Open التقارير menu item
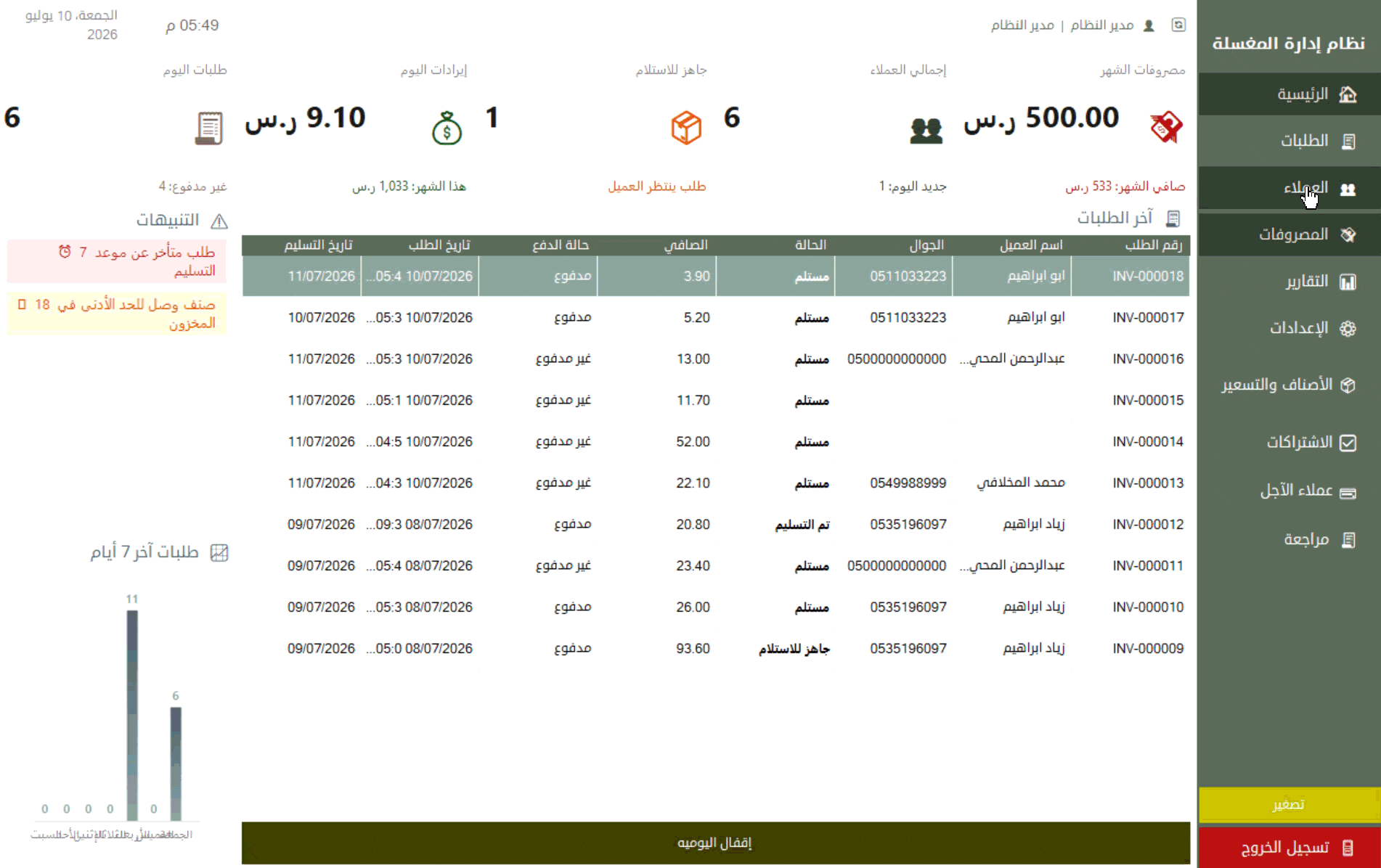Screen dimensions: 1381x868 pyautogui.click(x=1289, y=282)
